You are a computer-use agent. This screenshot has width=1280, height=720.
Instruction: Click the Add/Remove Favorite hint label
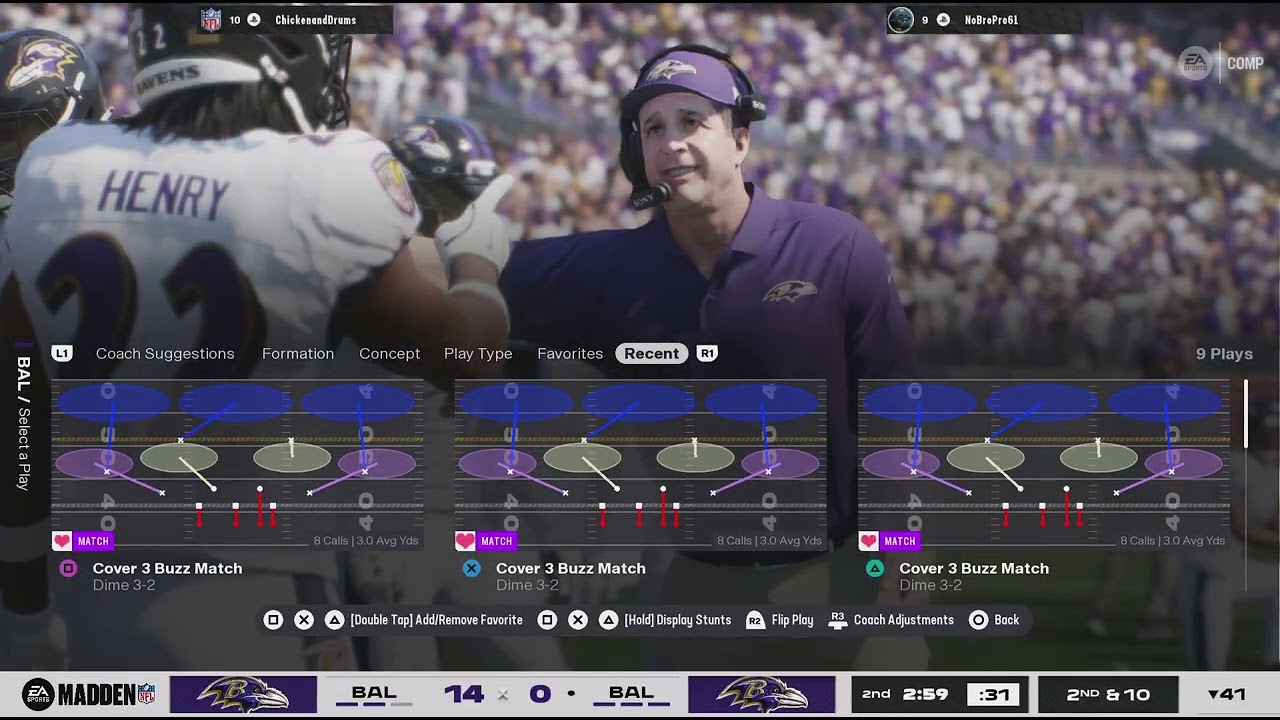[436, 620]
